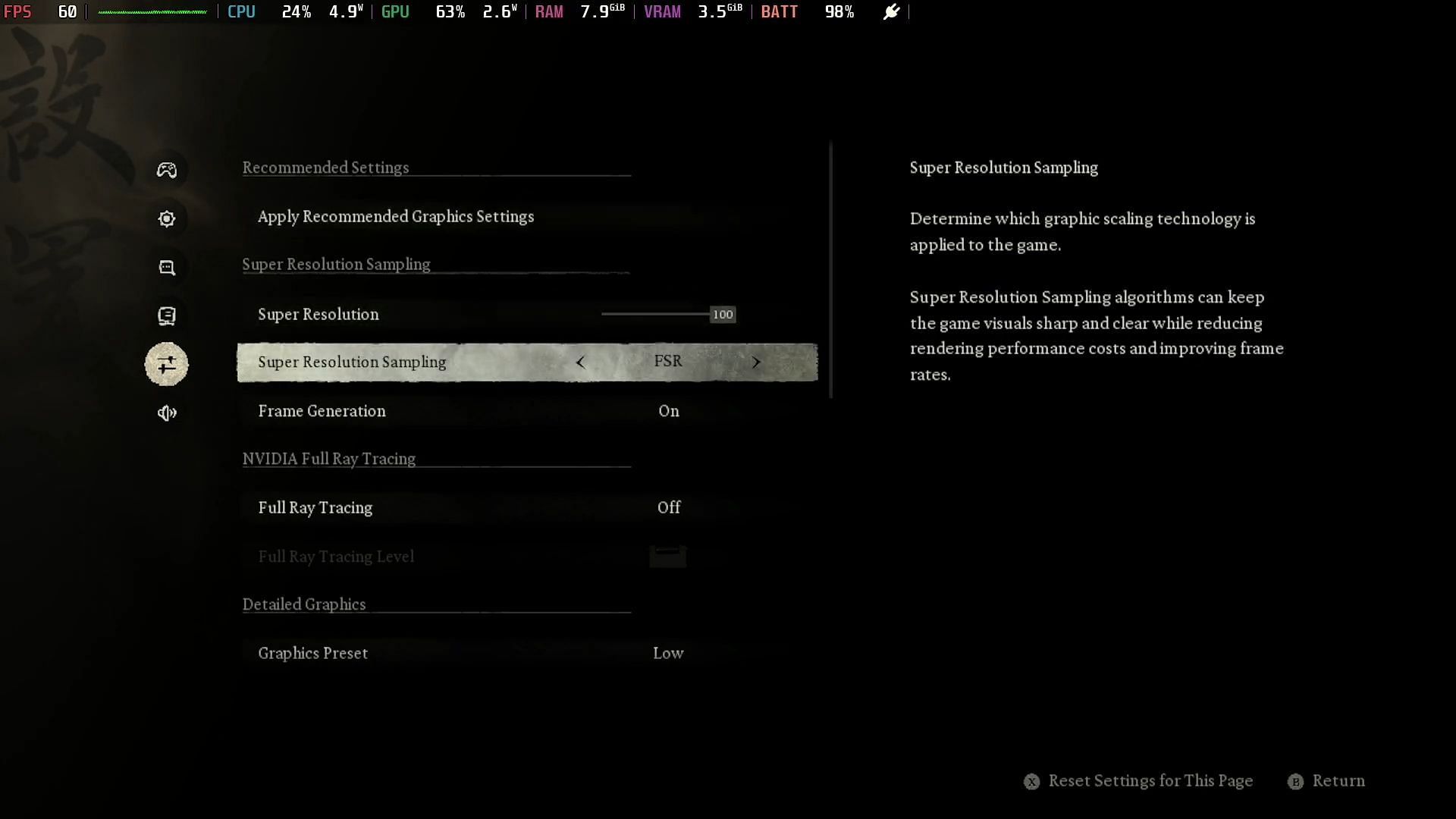Click the gameplay/controller sidebar icon

(x=167, y=169)
